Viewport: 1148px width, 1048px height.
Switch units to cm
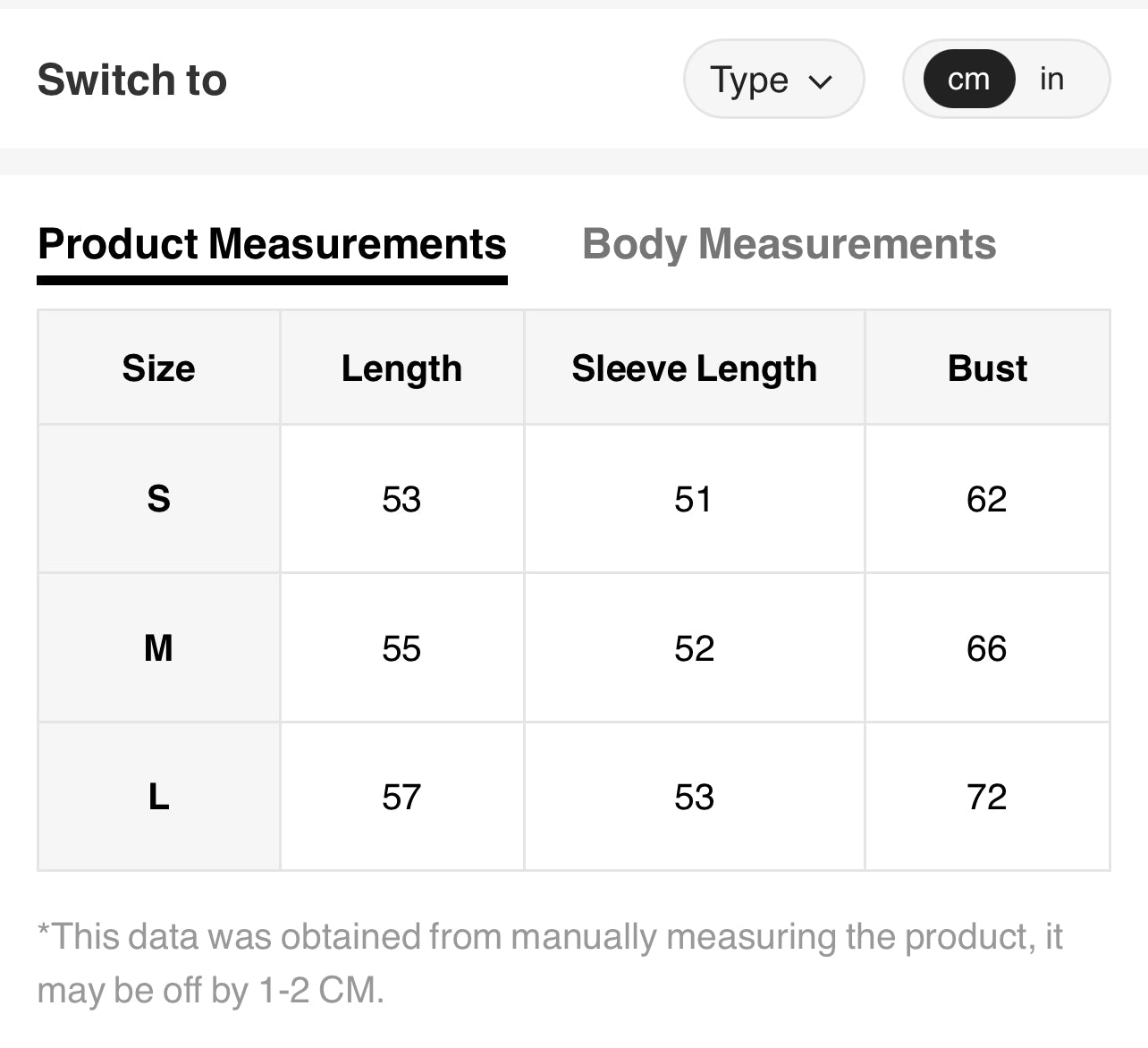coord(968,80)
